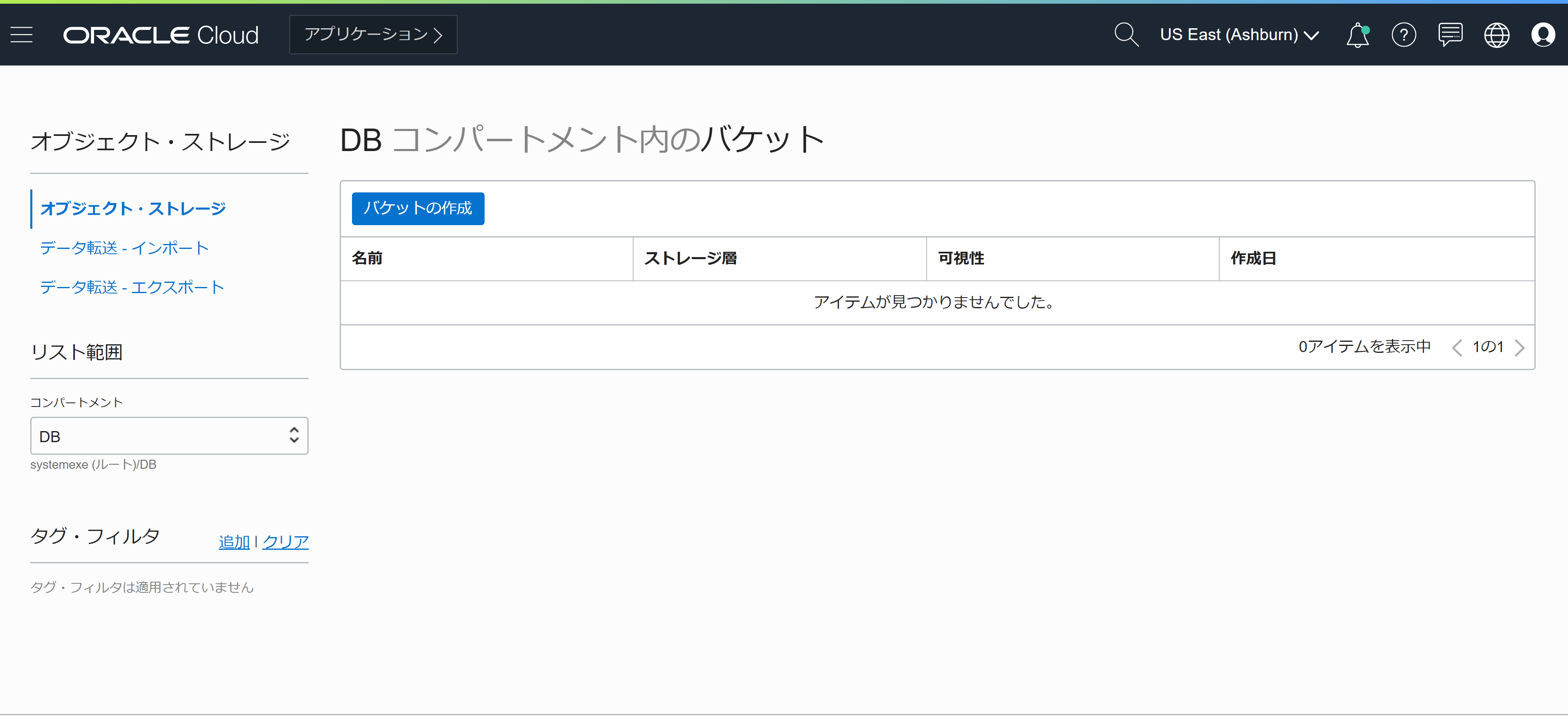Screen dimensions: 1568x716
Task: Click the search magnifier icon
Action: pyautogui.click(x=1126, y=35)
